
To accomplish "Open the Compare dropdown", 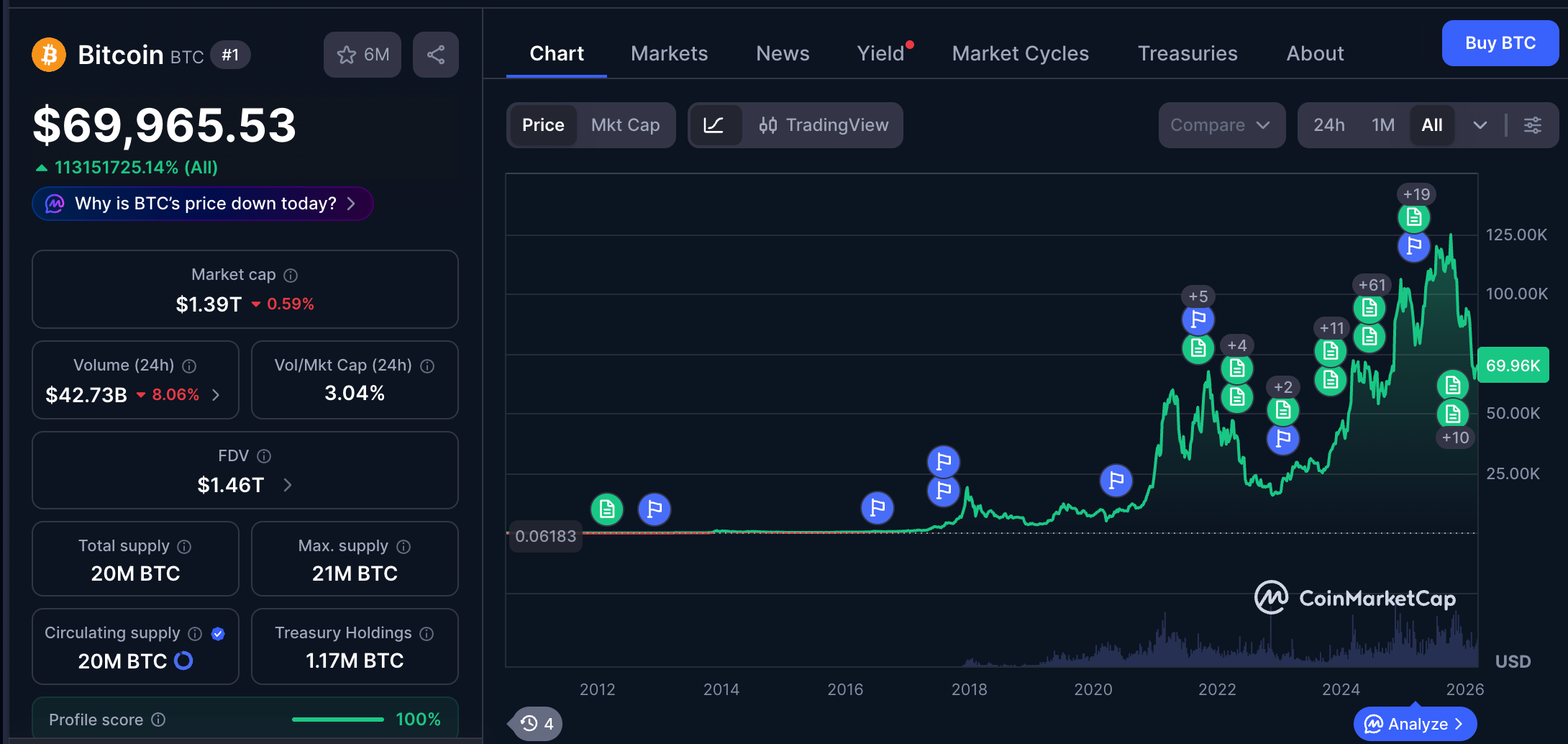I will pyautogui.click(x=1221, y=125).
